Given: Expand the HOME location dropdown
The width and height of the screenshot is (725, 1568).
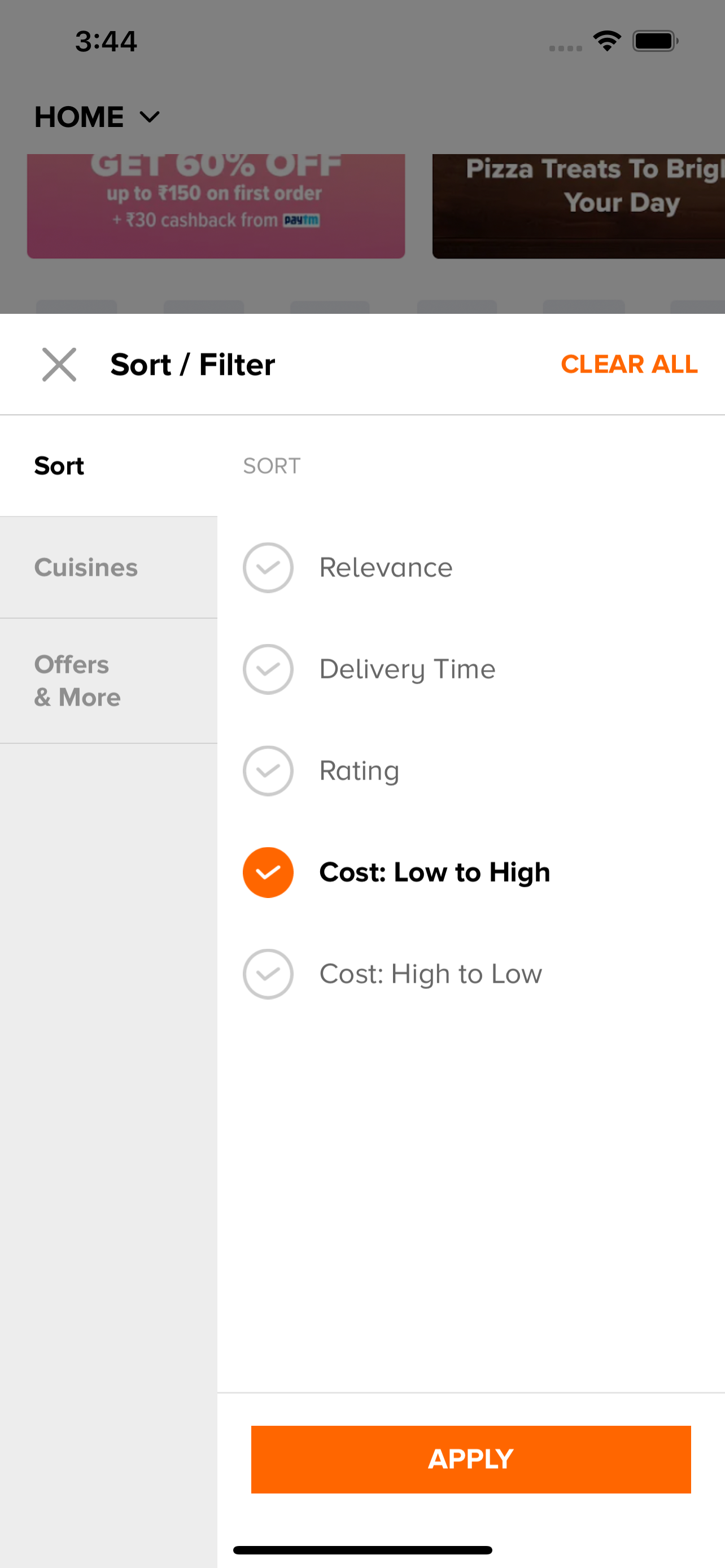Looking at the screenshot, I should (150, 117).
